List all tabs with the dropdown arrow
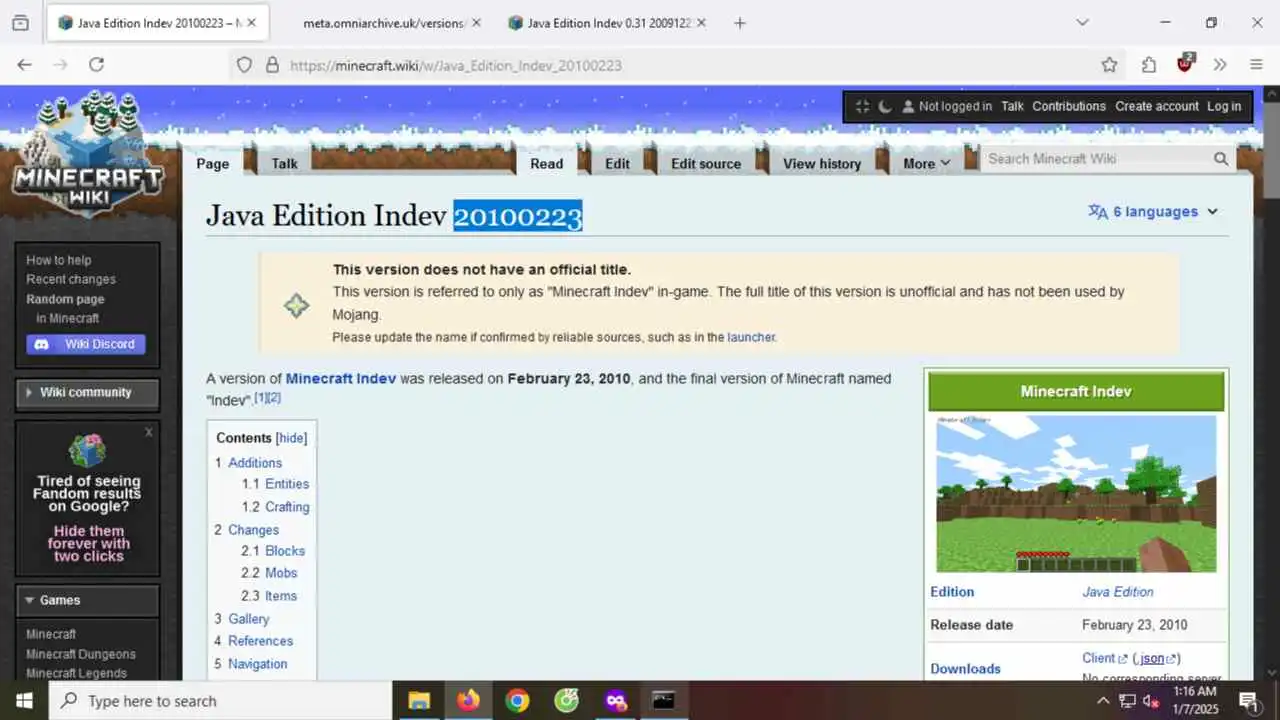Viewport: 1280px width, 720px height. pyautogui.click(x=1082, y=23)
